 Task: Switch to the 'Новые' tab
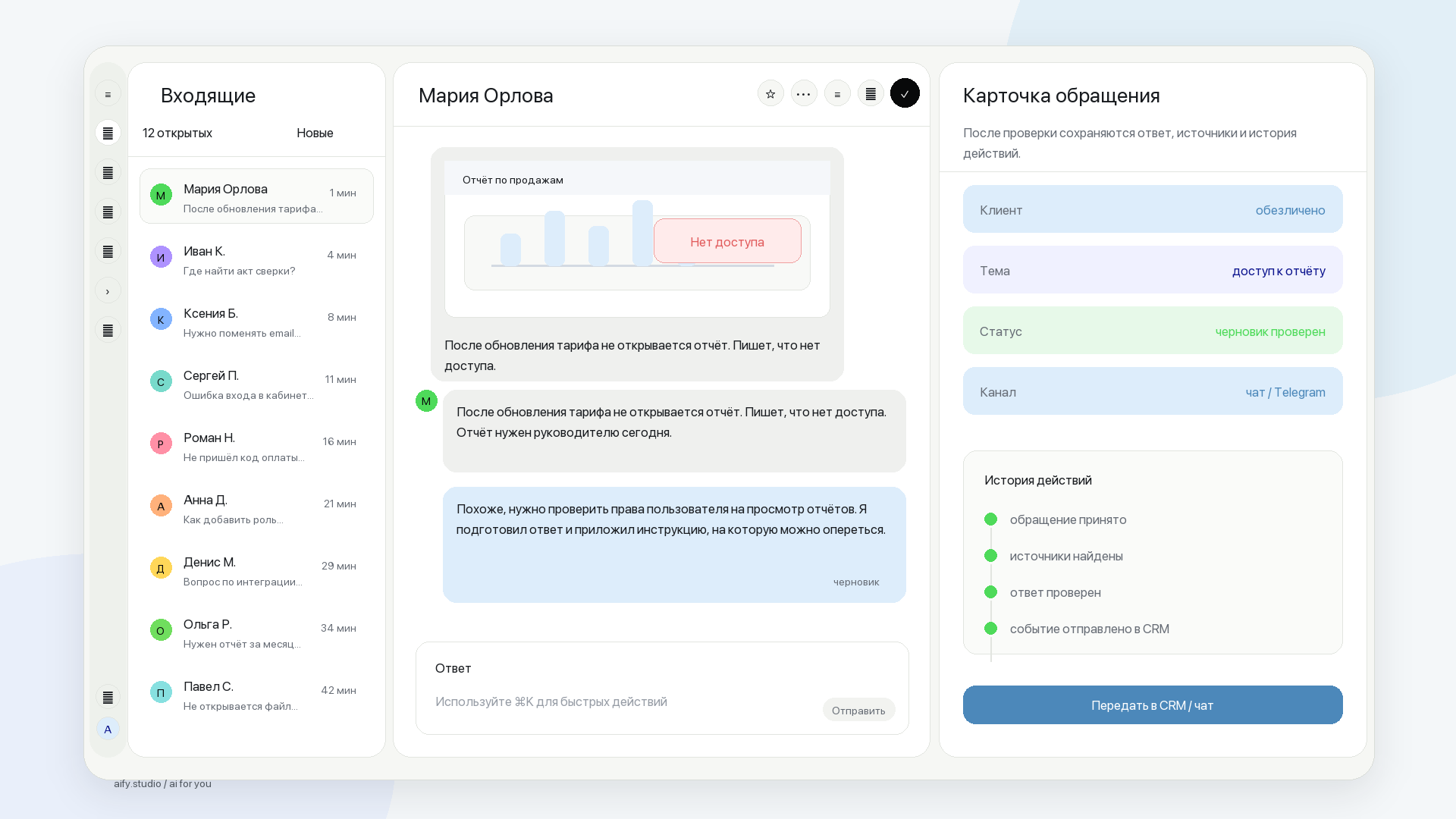pos(315,133)
